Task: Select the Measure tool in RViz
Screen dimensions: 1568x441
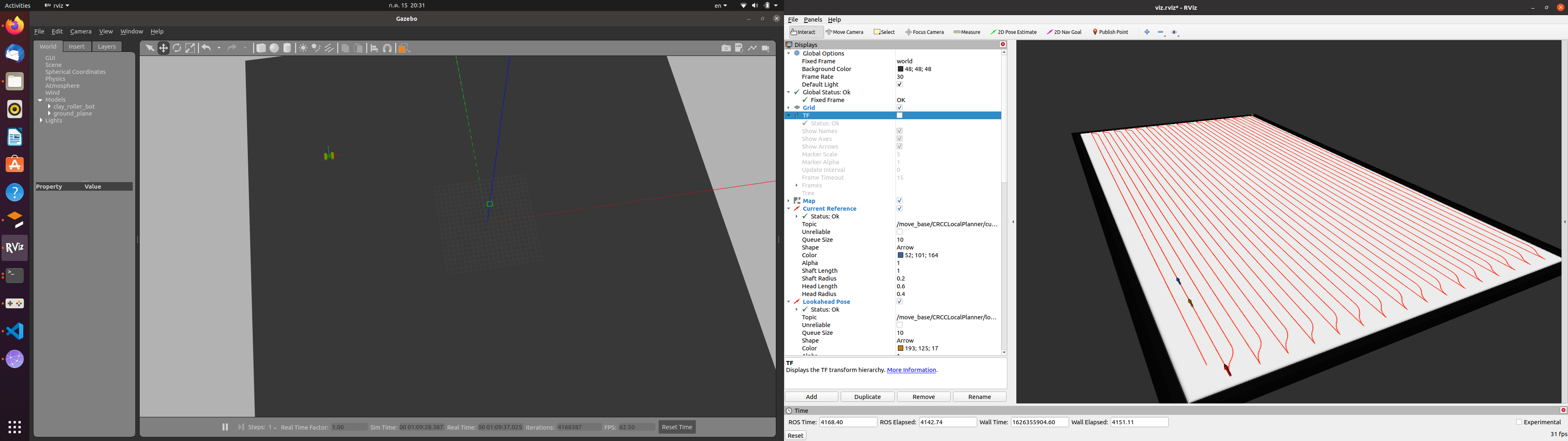Action: [x=967, y=32]
